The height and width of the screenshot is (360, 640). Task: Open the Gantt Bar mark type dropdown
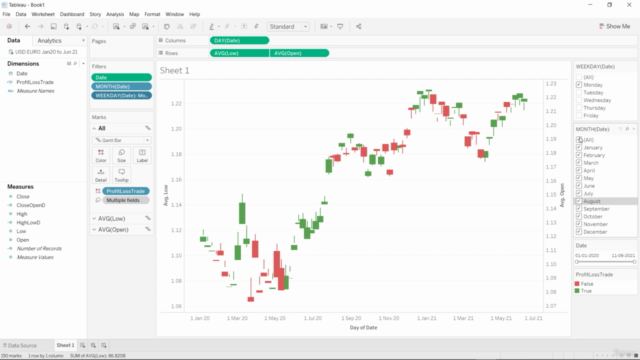click(x=122, y=140)
